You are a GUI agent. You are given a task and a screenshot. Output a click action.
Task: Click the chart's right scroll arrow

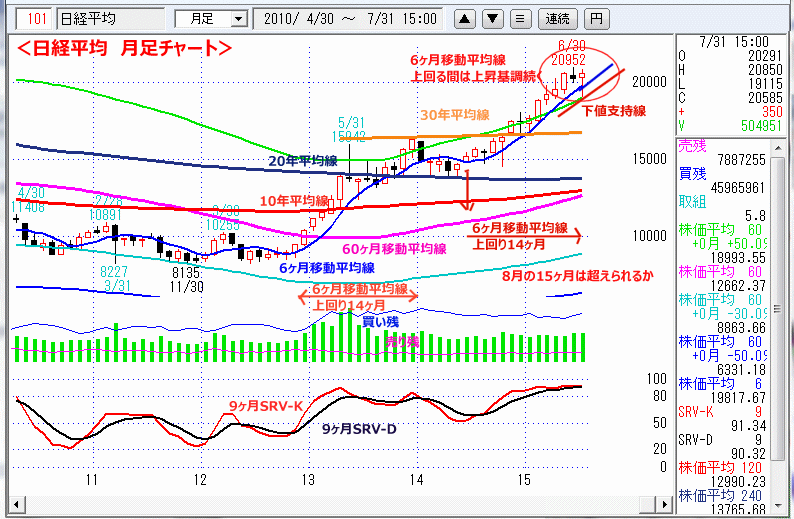point(664,504)
